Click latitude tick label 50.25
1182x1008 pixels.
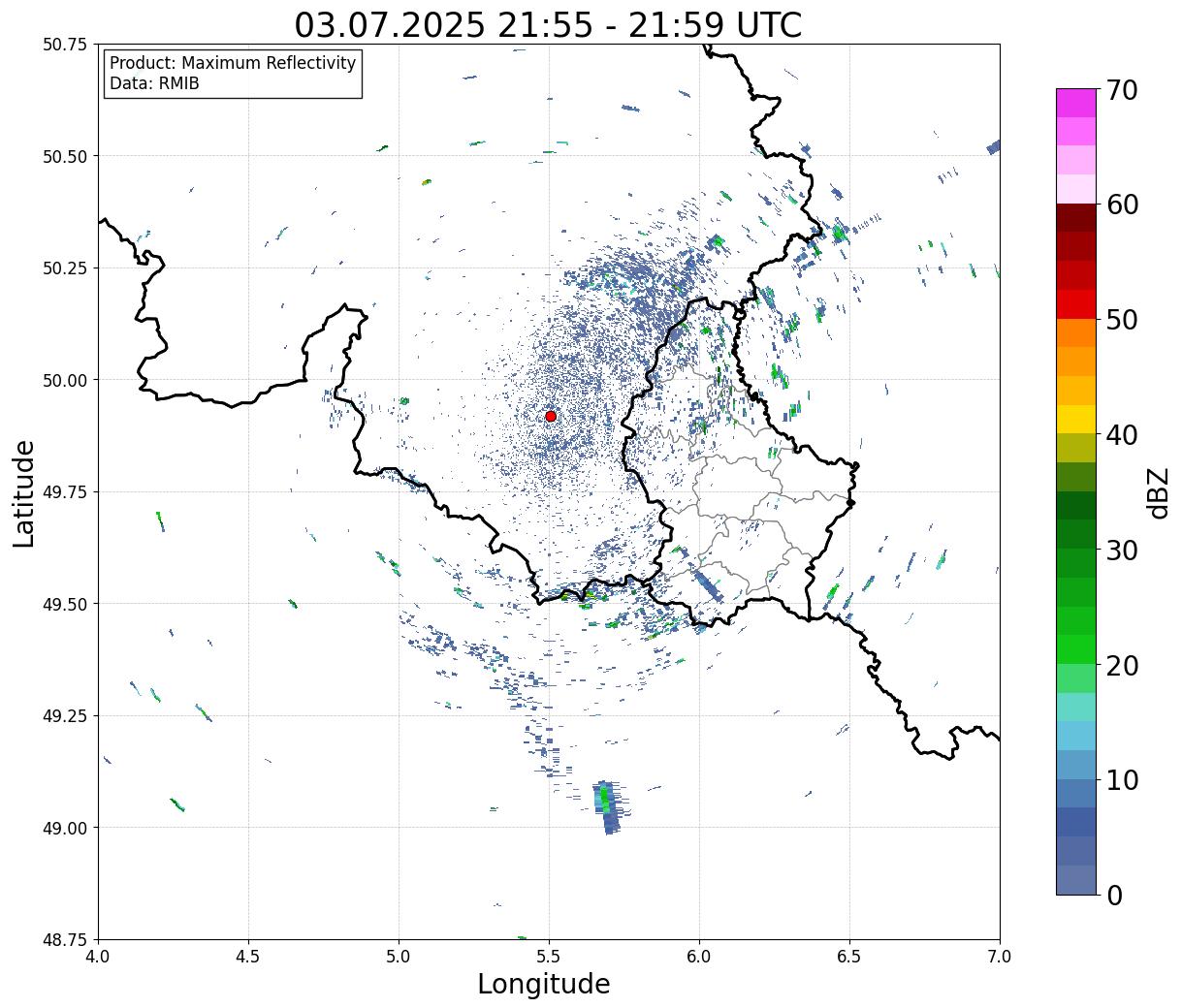tap(65, 268)
